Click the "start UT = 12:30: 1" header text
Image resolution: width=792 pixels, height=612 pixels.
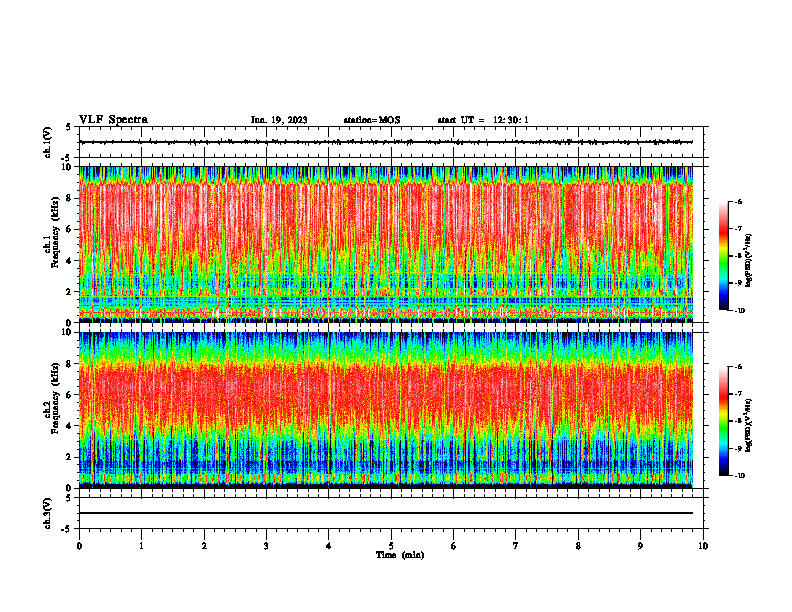[483, 120]
